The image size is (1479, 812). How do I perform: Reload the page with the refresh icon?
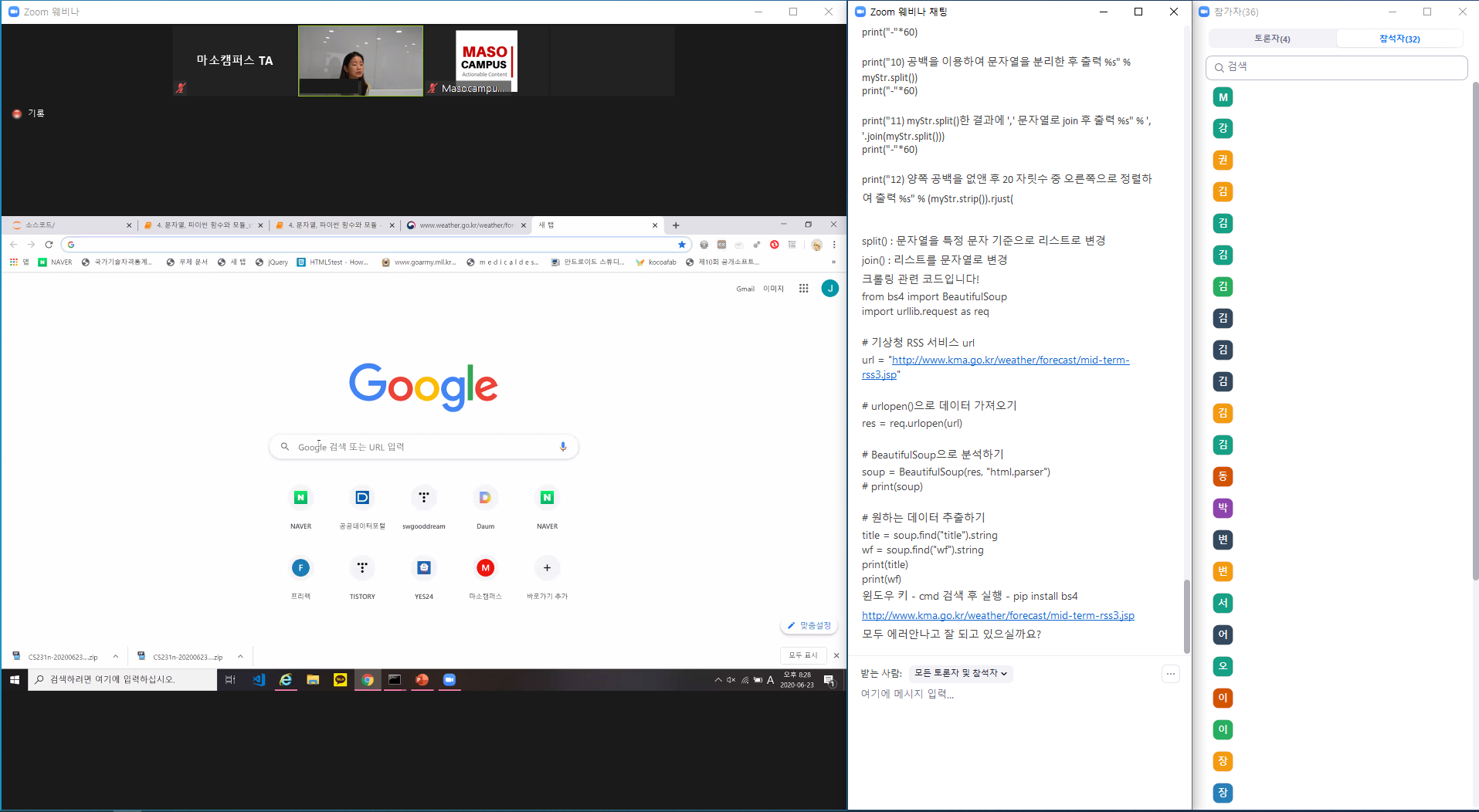49,245
